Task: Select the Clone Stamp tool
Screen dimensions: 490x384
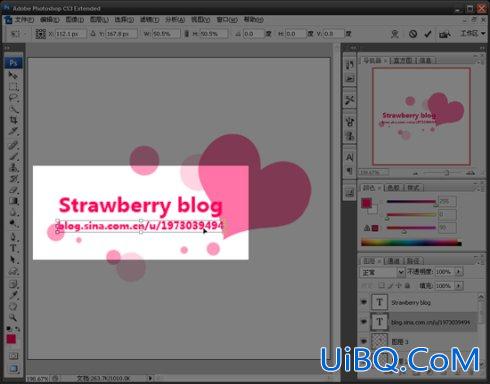Action: click(x=13, y=167)
